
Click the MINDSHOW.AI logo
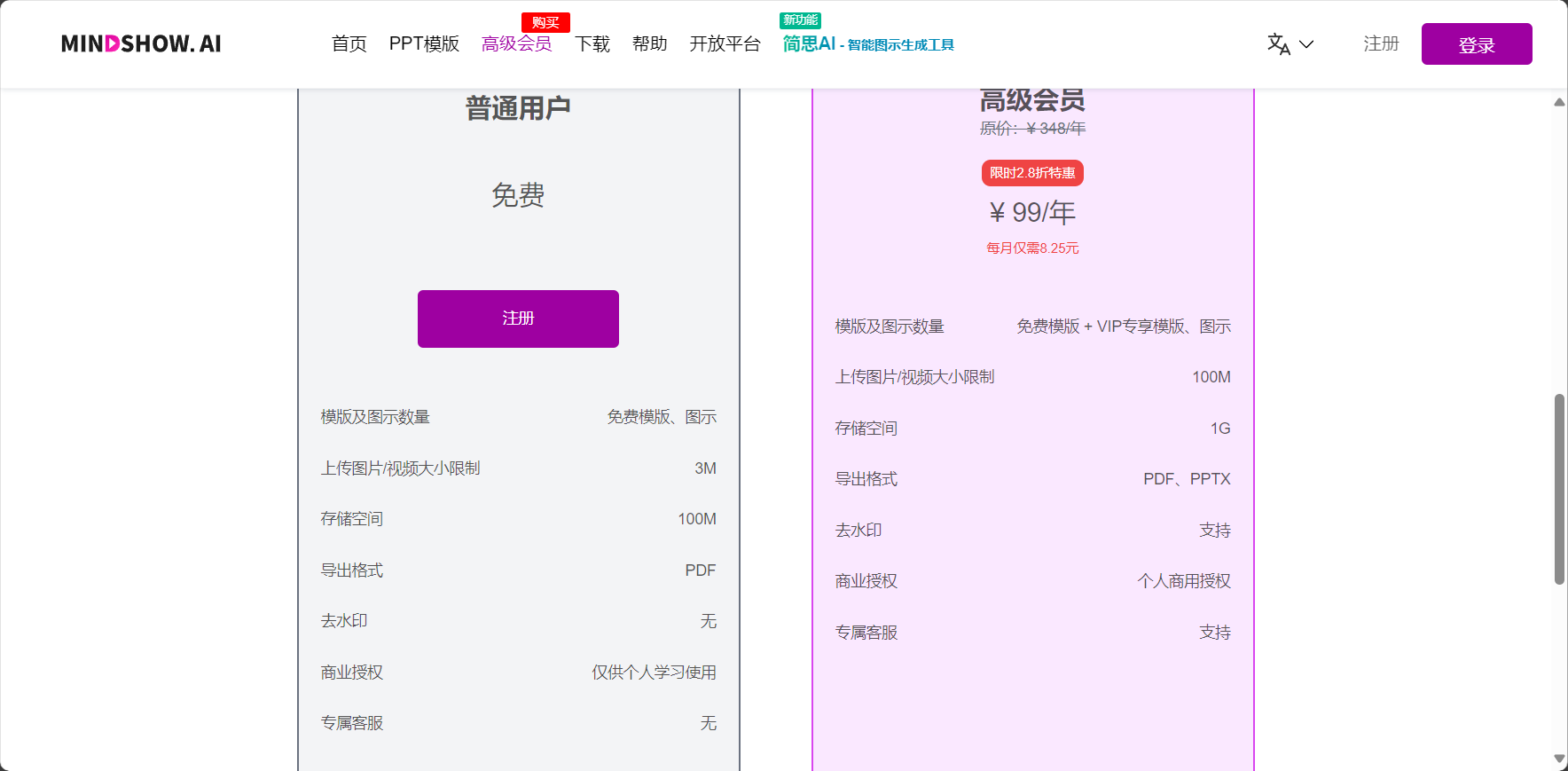coord(141,43)
